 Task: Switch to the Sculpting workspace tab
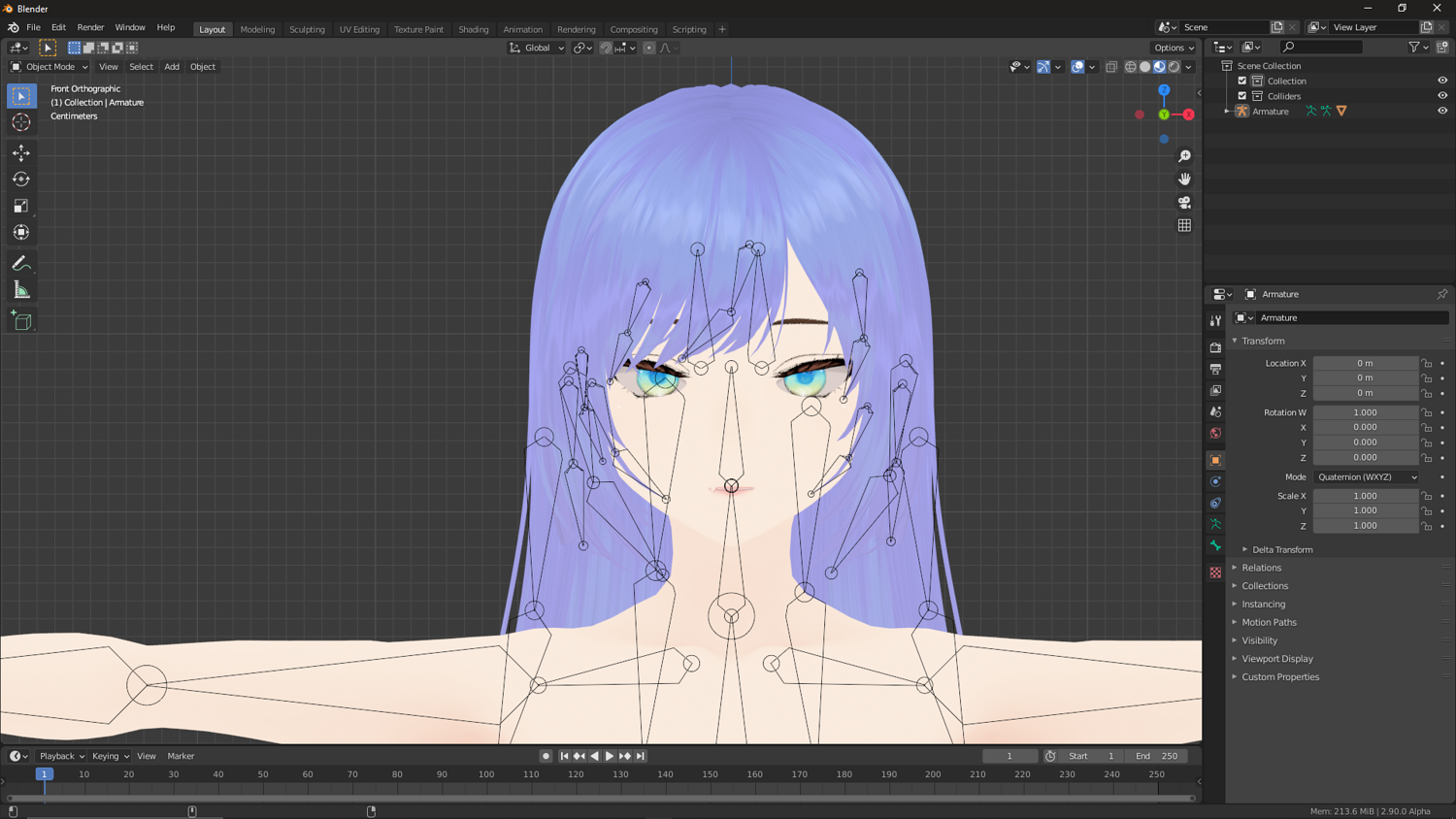click(307, 29)
